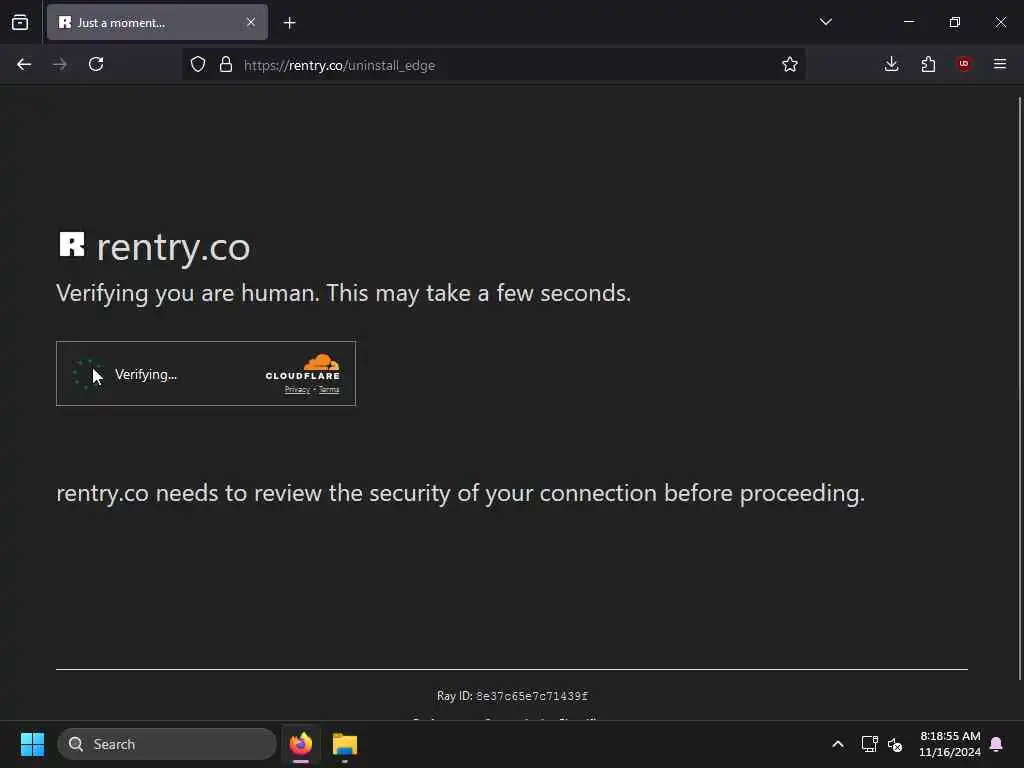1024x768 pixels.
Task: Bookmark this page with star icon
Action: coord(790,64)
